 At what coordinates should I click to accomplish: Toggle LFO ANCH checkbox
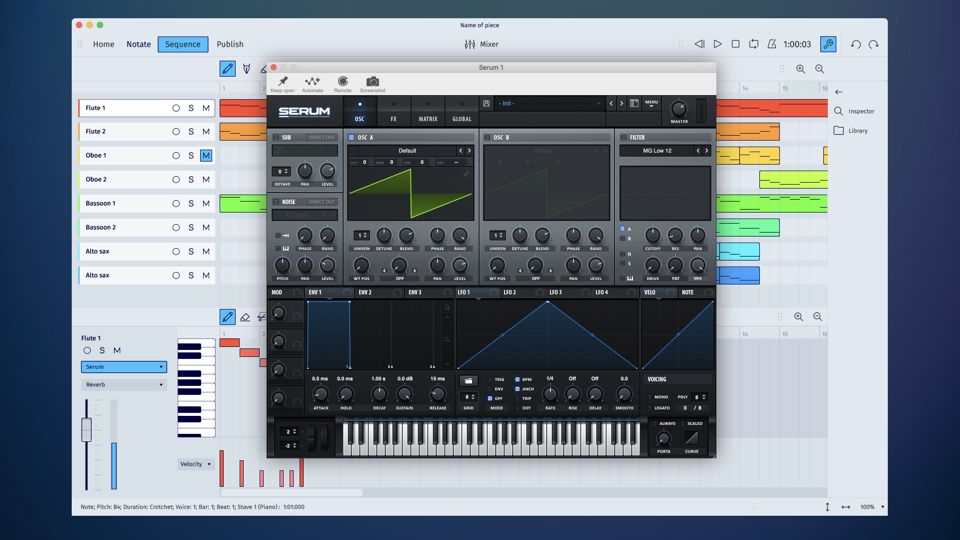coord(517,389)
